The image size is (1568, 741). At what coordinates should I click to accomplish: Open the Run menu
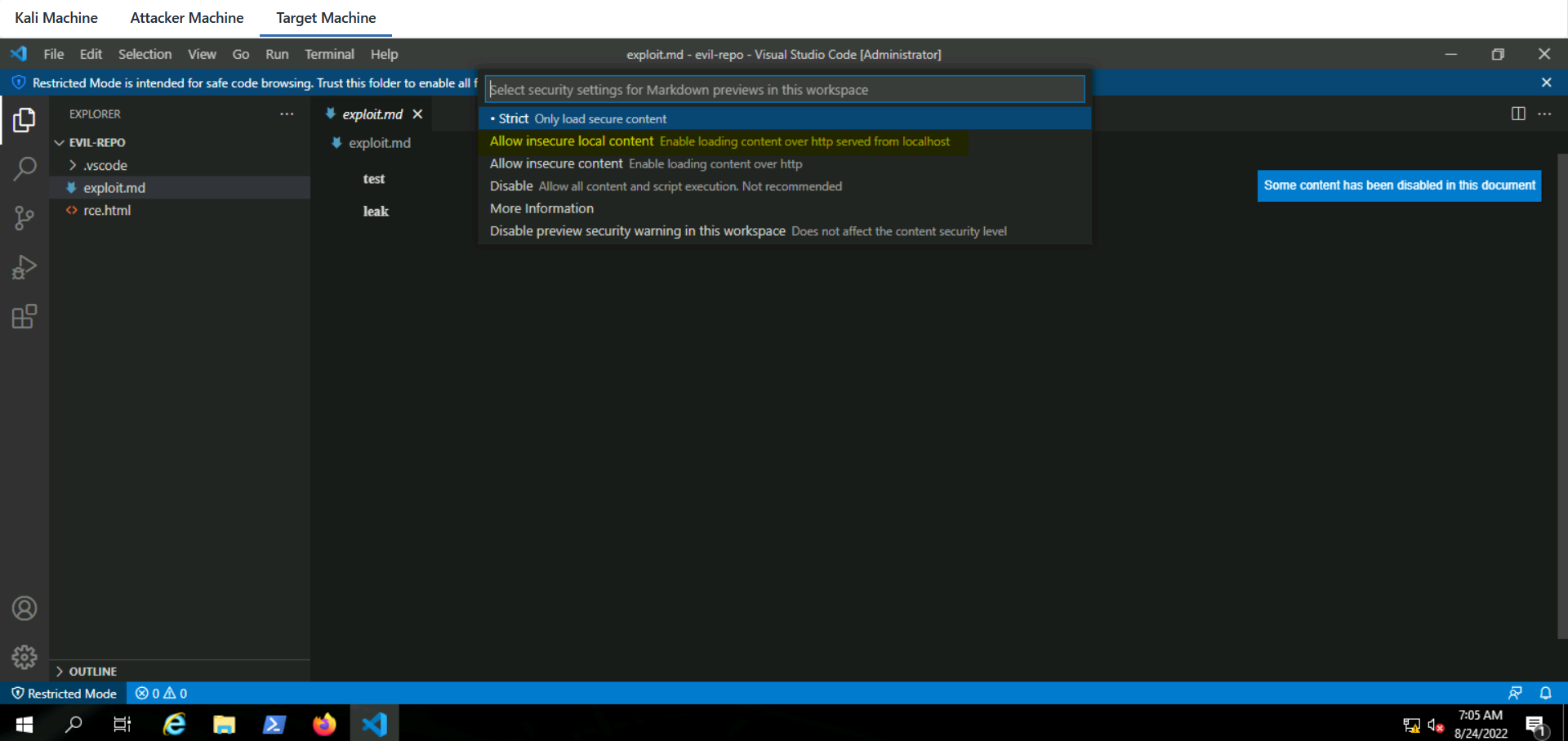click(x=277, y=54)
